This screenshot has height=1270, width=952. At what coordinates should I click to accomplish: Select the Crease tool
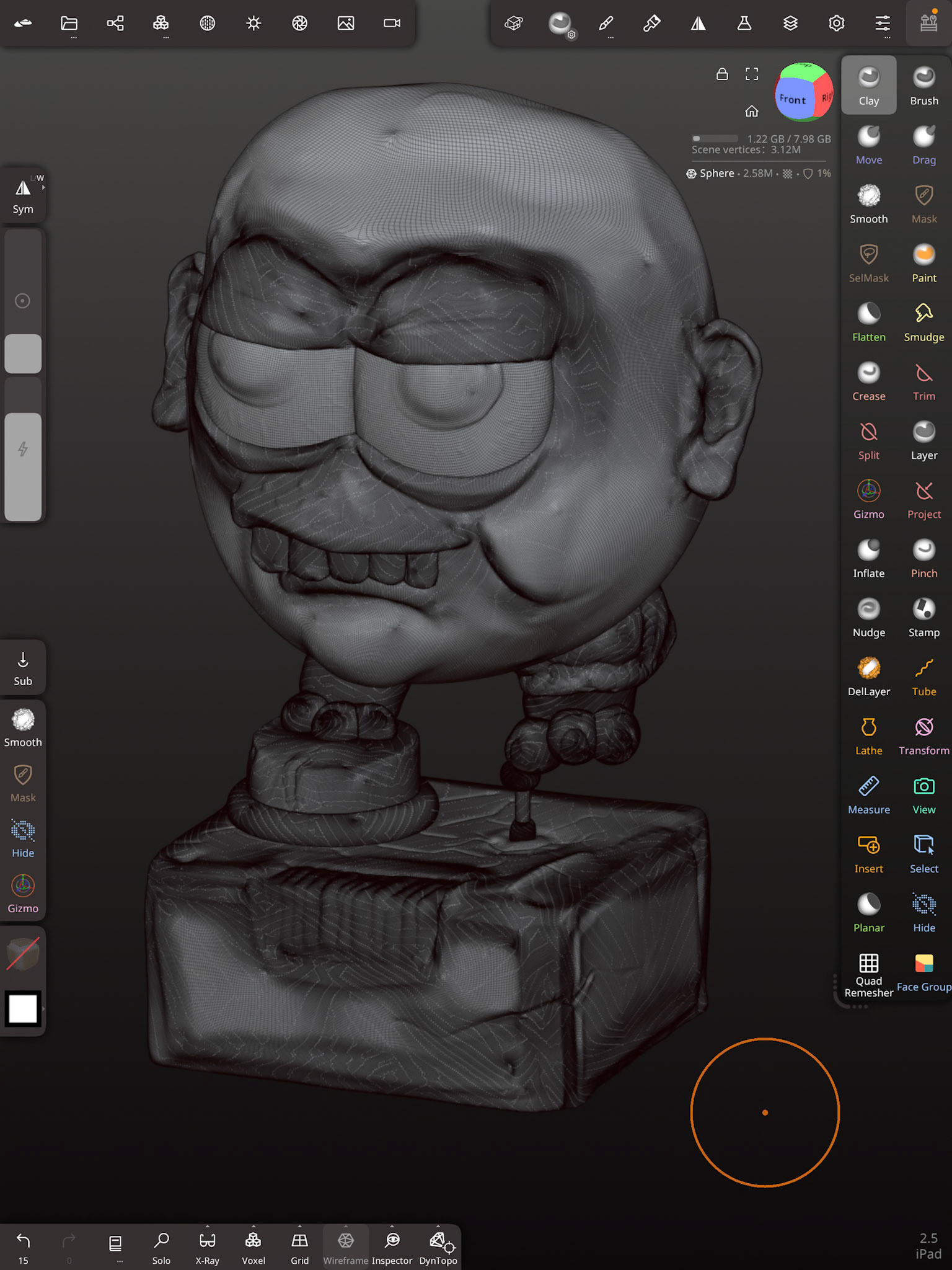coord(868,381)
